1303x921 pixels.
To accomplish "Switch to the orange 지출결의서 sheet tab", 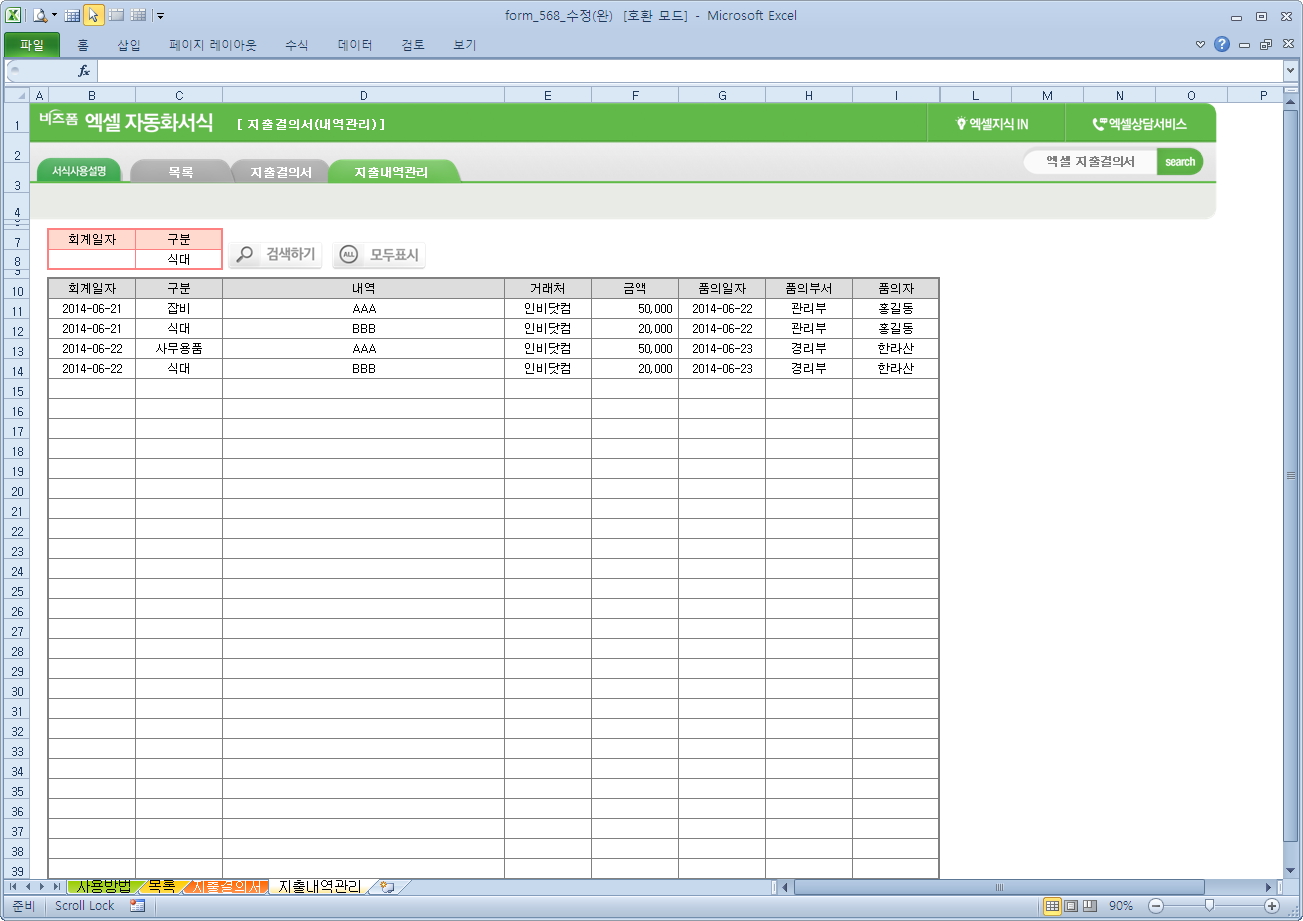I will pos(227,887).
